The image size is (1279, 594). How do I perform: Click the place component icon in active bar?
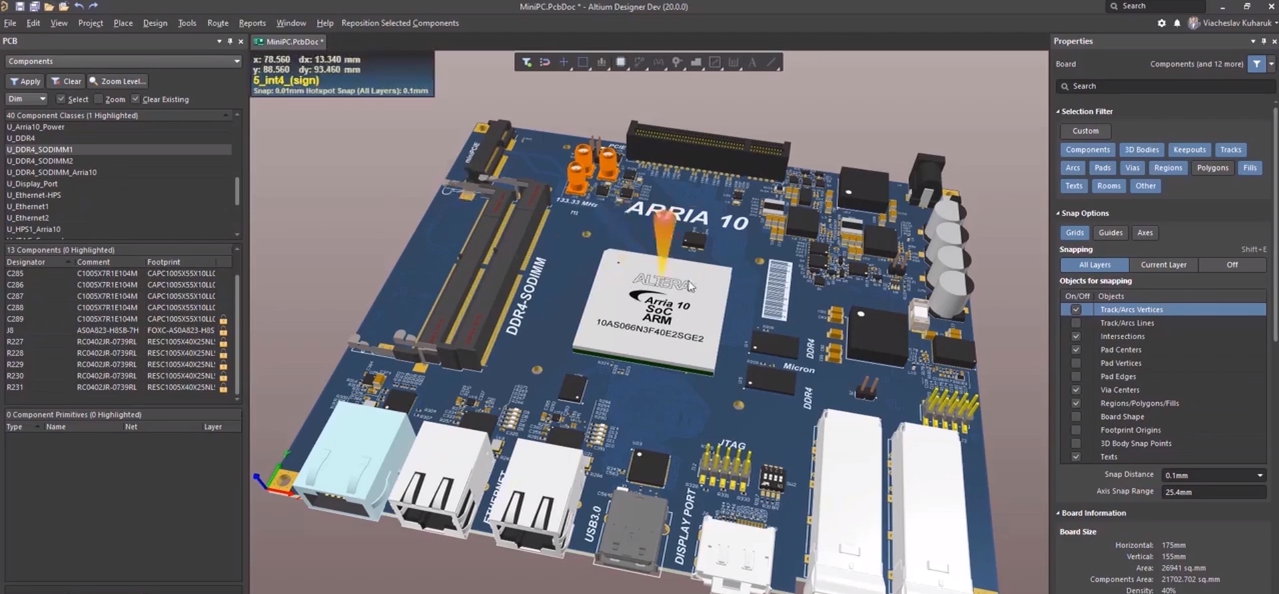[620, 62]
